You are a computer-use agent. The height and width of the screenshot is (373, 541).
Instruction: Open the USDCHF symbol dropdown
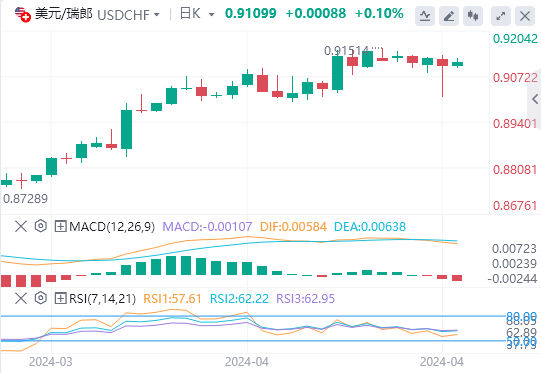point(129,15)
